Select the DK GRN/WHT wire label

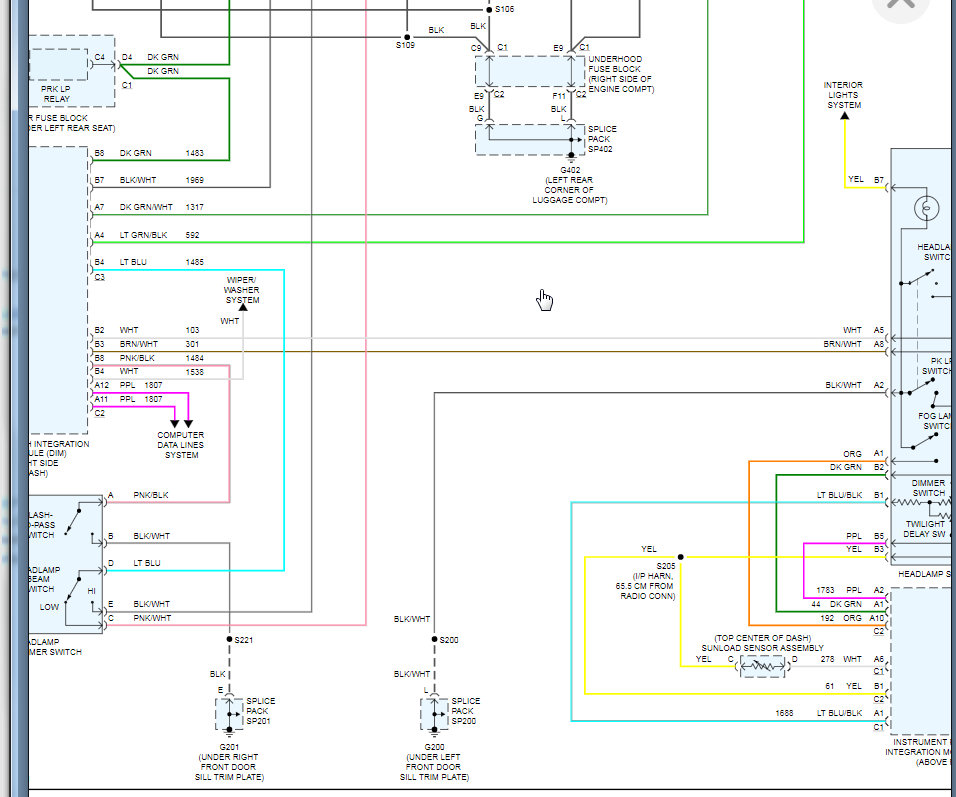(x=146, y=207)
